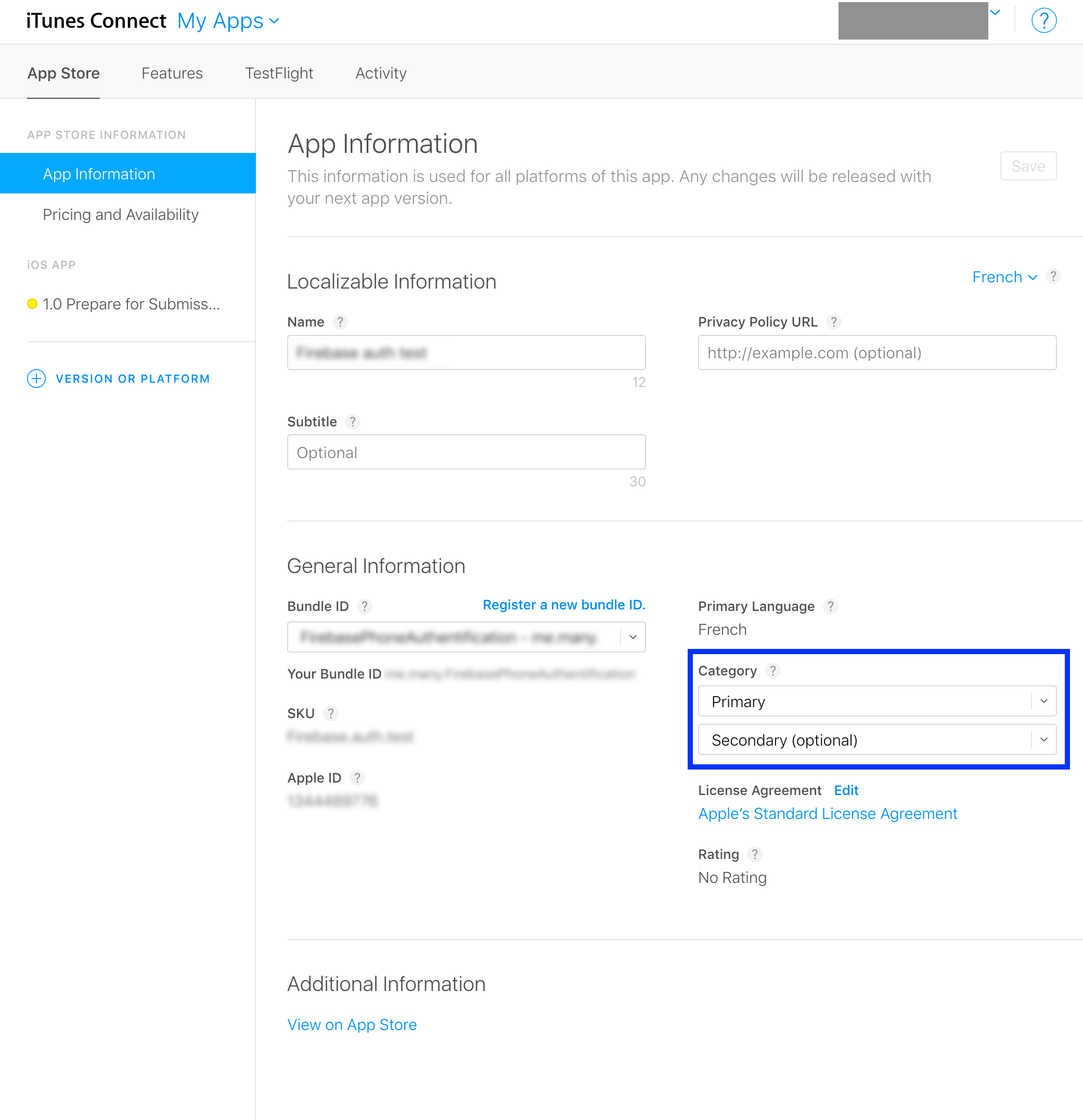This screenshot has height=1120, width=1083.
Task: Open the Primary category dropdown
Action: point(876,701)
